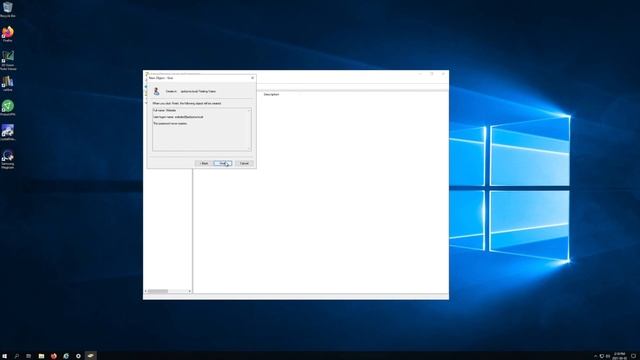
Task: Click the taskbar clock and date
Action: (x=620, y=356)
